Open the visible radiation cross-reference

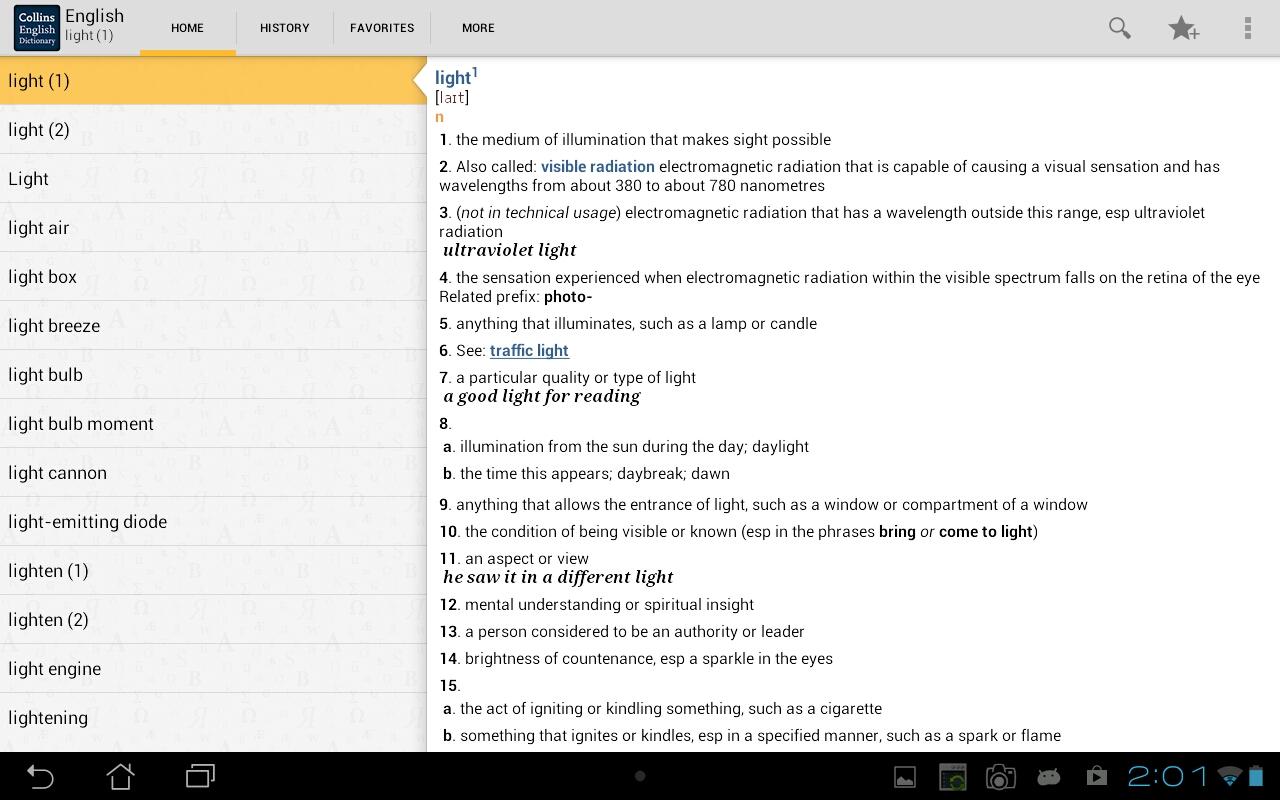pyautogui.click(x=597, y=166)
